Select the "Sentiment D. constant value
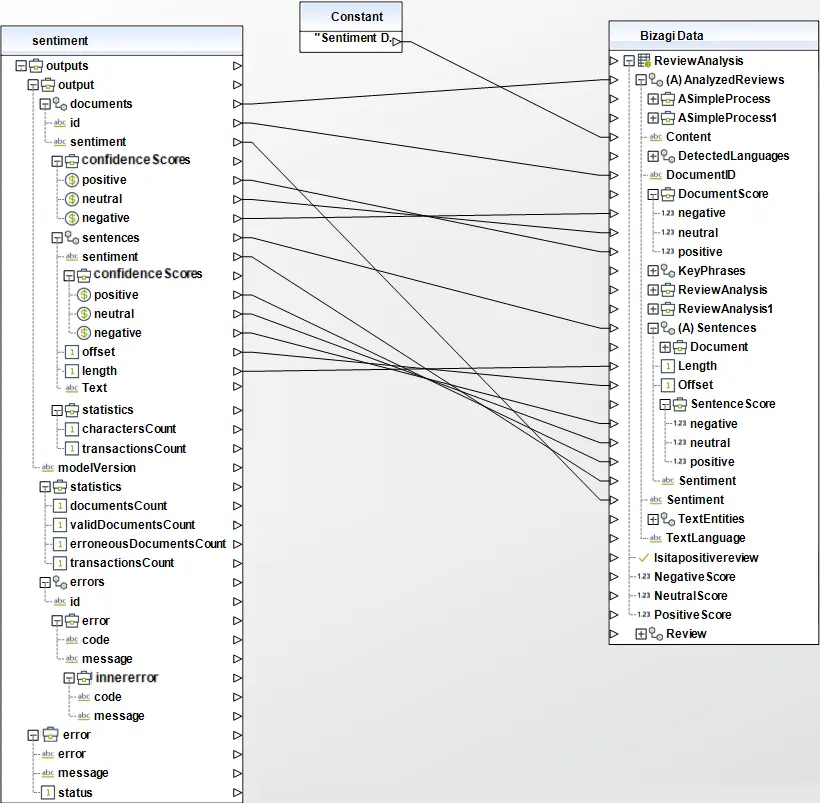Image resolution: width=820 pixels, height=803 pixels. (x=351, y=38)
